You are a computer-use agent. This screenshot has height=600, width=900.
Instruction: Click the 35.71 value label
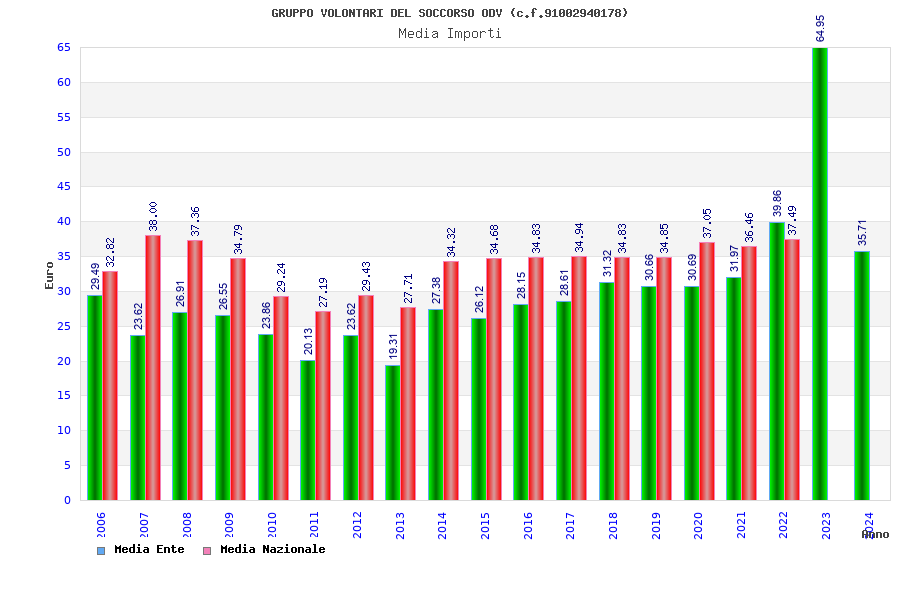[862, 232]
